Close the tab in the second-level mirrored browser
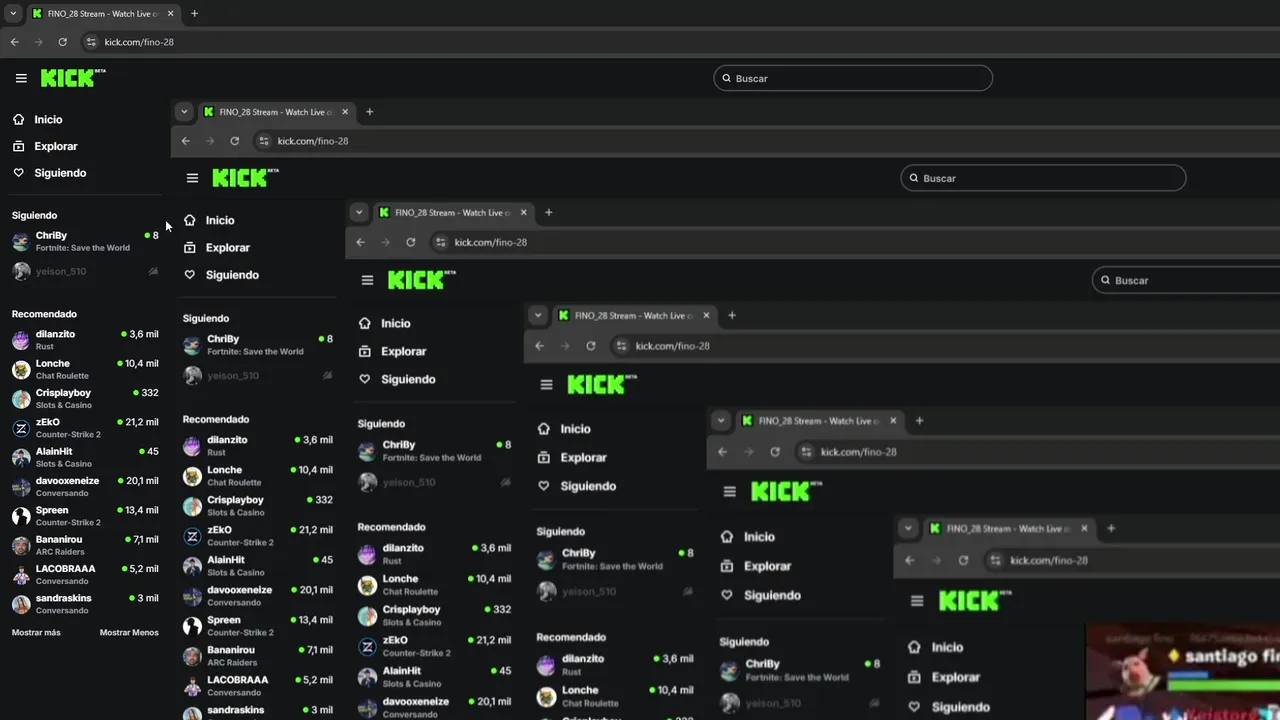 (345, 112)
